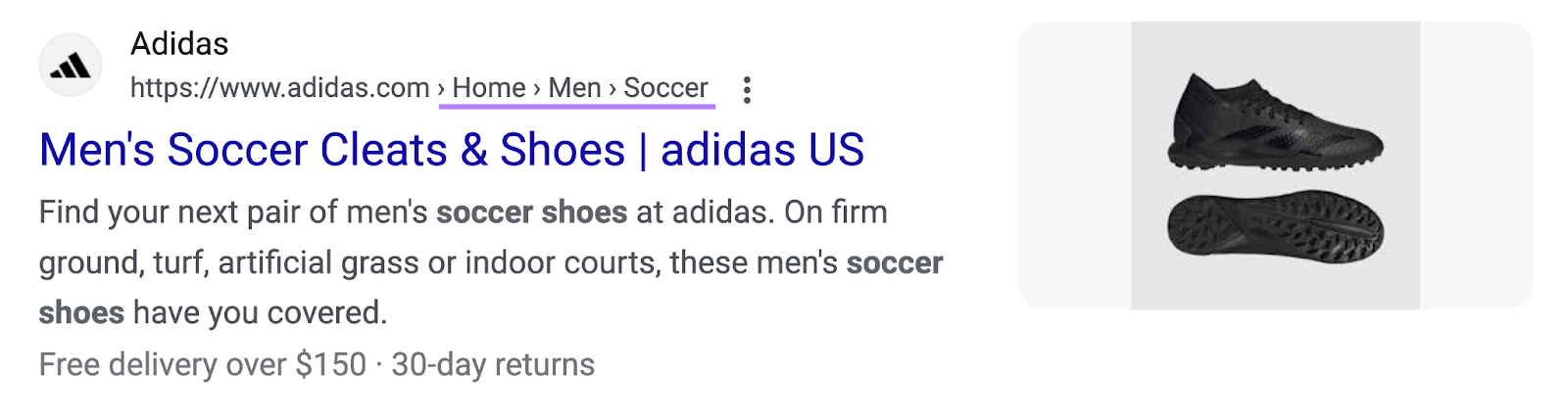The height and width of the screenshot is (419, 1568).
Task: Click the purple underline beneath the breadcrumbs
Action: (x=577, y=106)
